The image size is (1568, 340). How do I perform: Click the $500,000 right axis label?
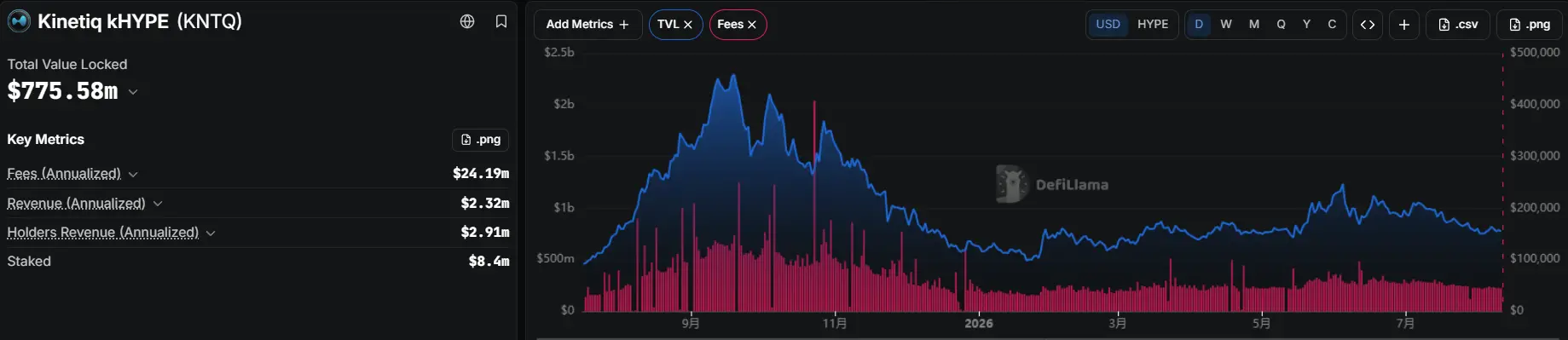pyautogui.click(x=1535, y=52)
